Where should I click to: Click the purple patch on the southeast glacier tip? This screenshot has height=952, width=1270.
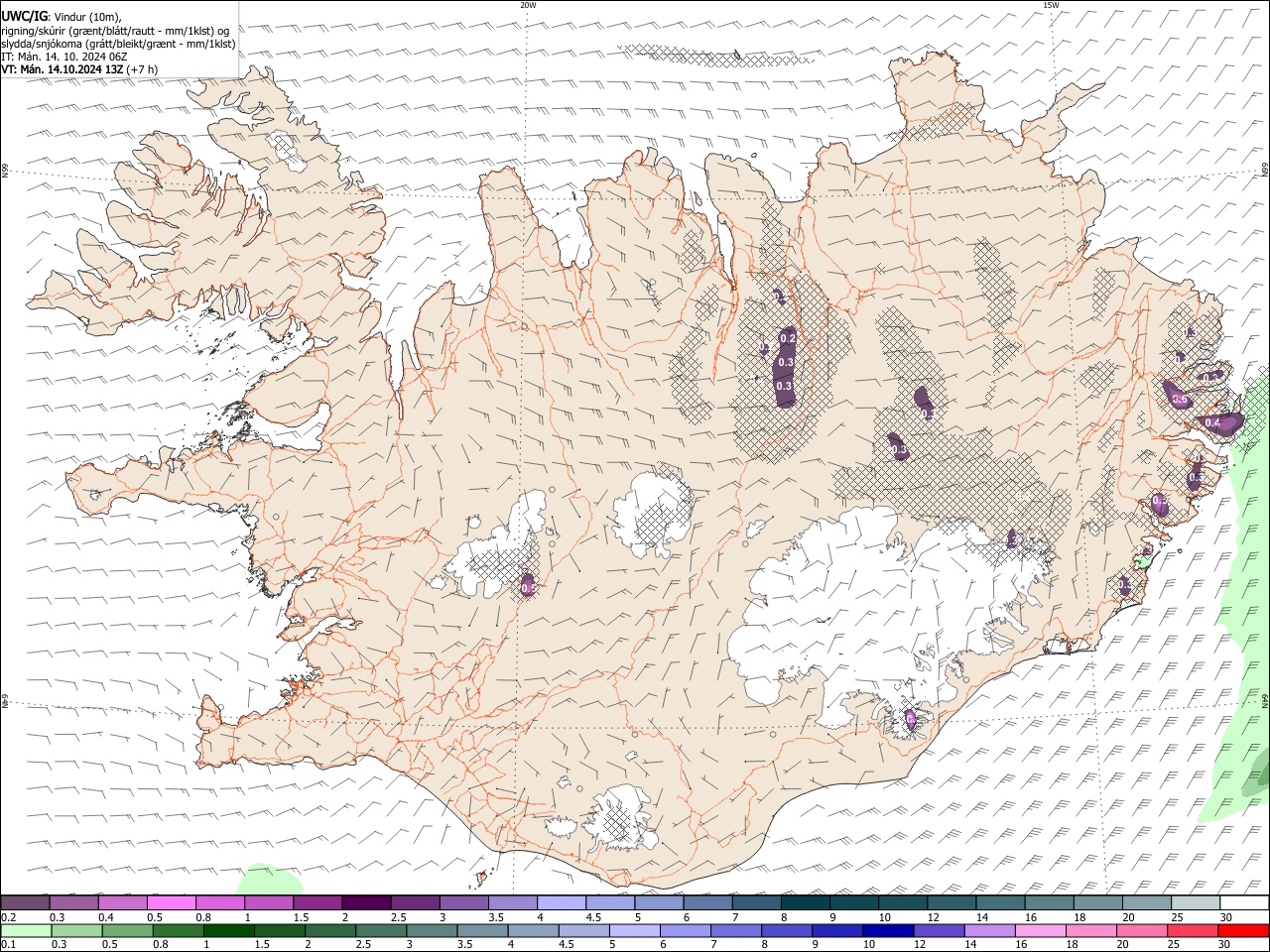(x=911, y=719)
